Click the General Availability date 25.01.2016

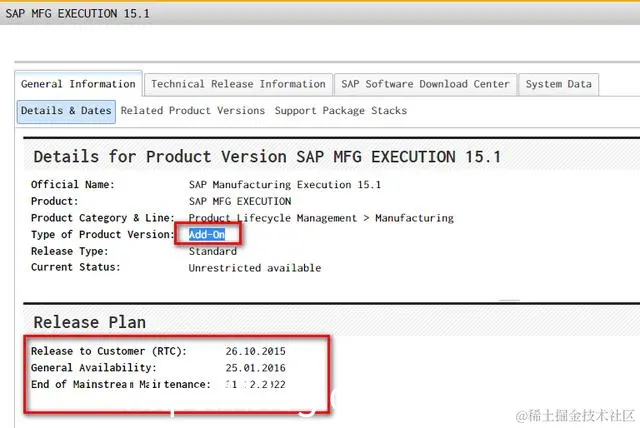pyautogui.click(x=256, y=368)
